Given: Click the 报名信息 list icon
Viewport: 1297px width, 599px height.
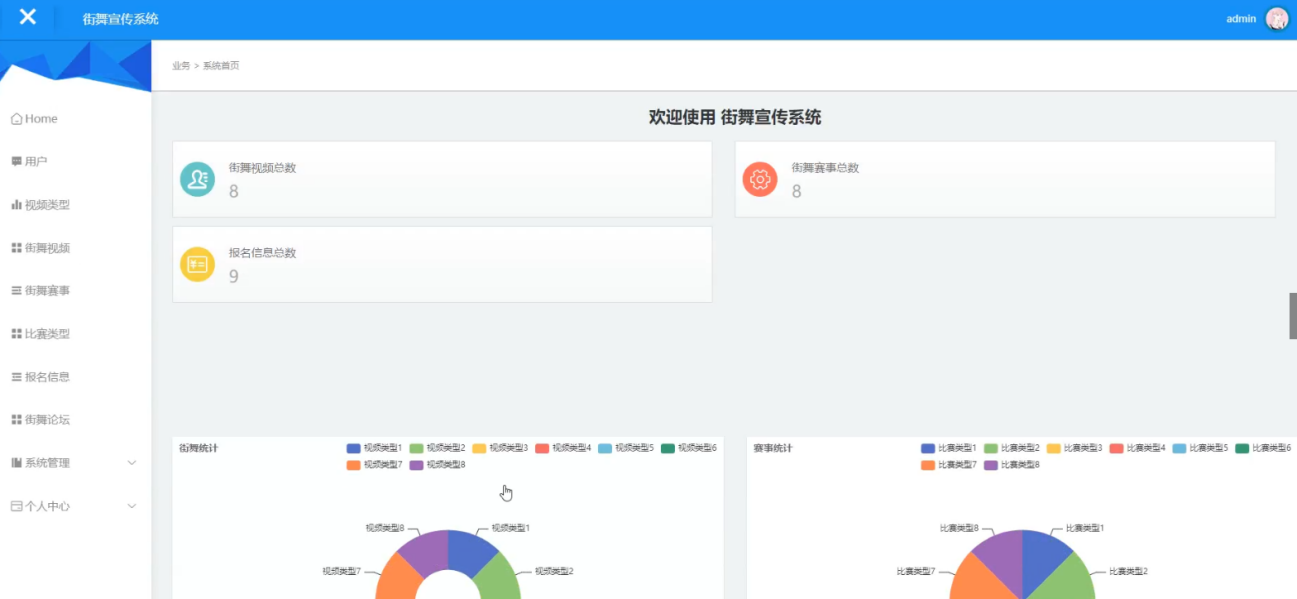Looking at the screenshot, I should click(x=16, y=377).
